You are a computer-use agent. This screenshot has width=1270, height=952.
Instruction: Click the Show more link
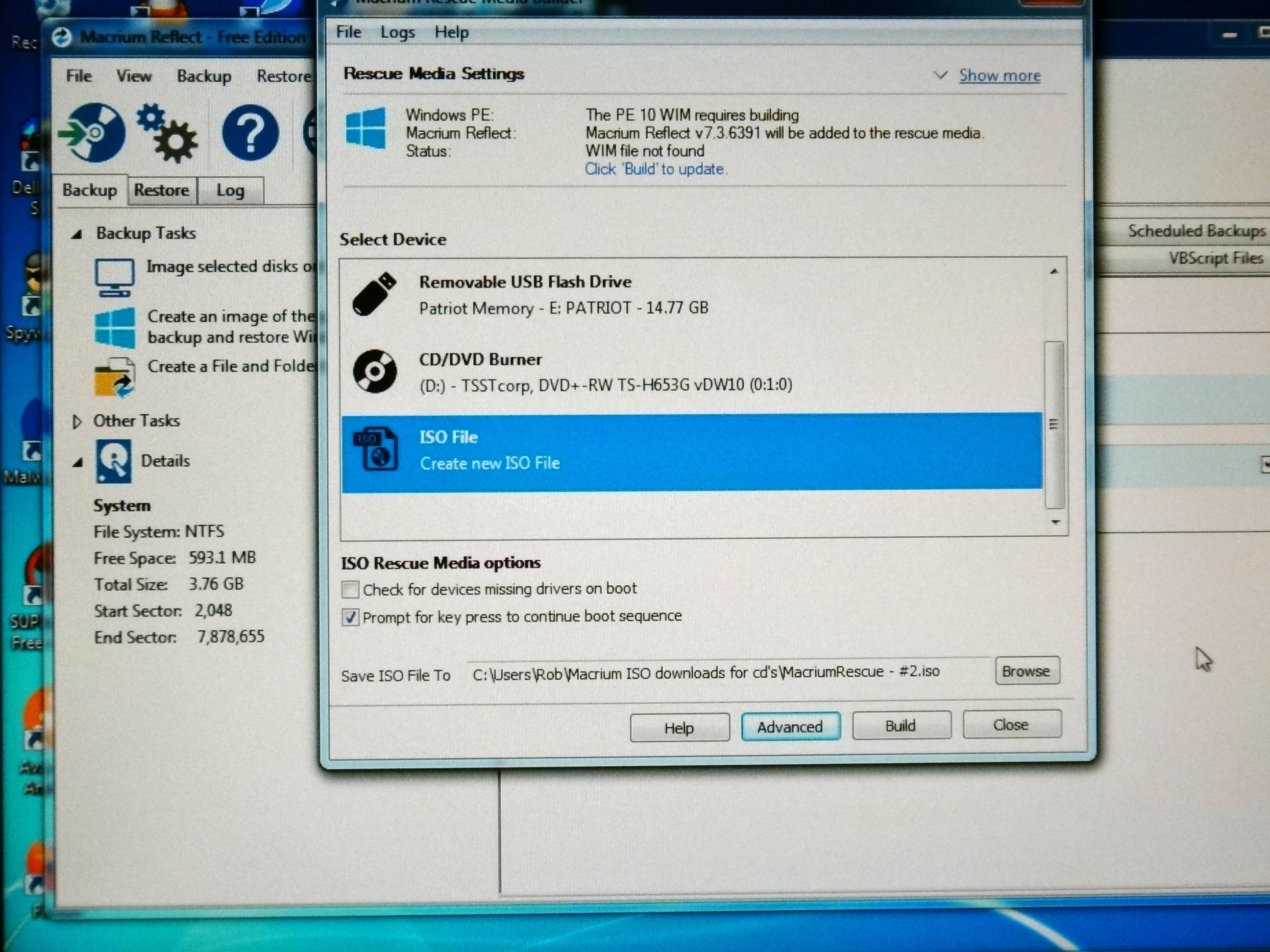click(x=1000, y=76)
